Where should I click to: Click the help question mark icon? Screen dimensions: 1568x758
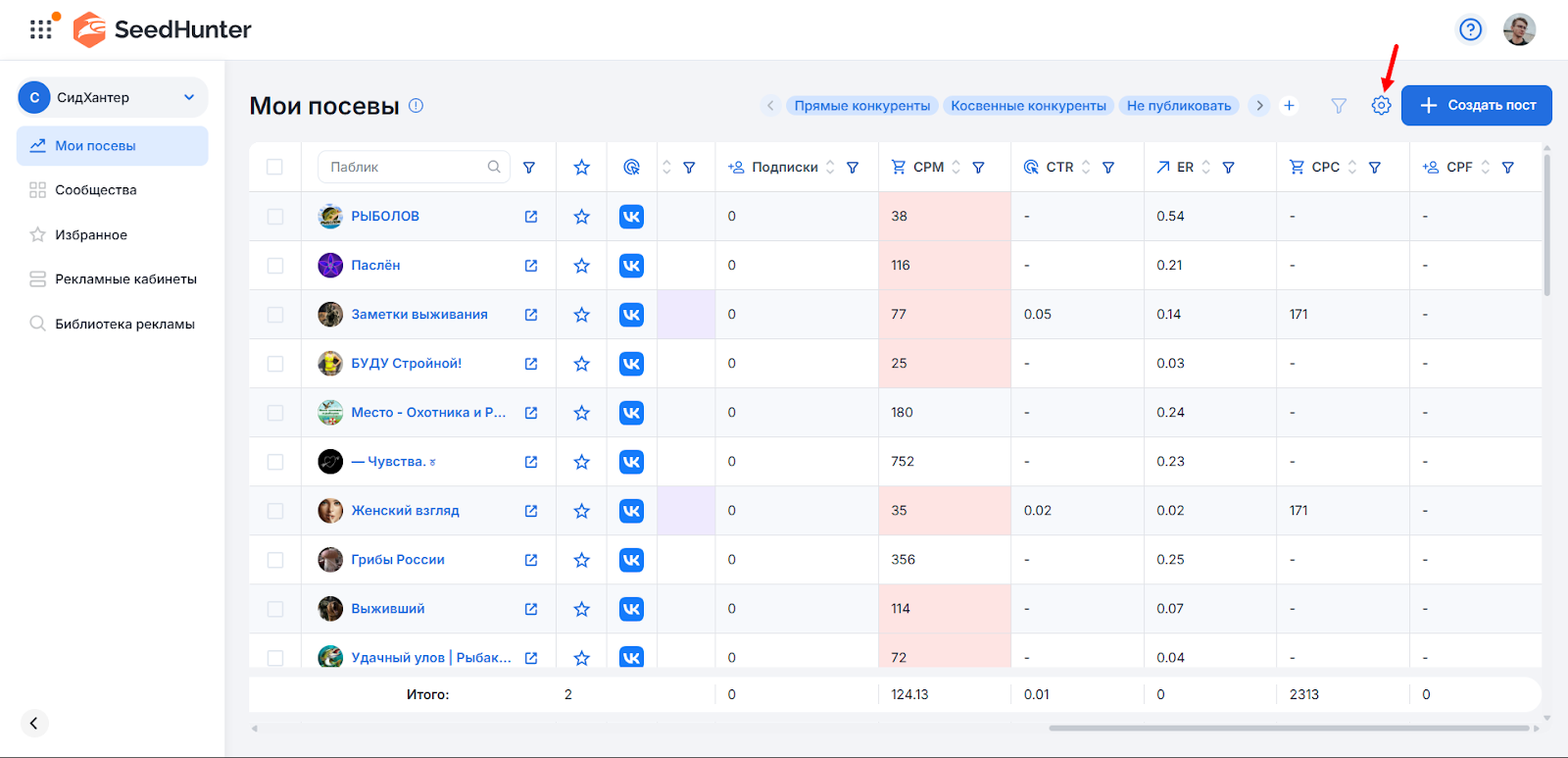(1470, 29)
